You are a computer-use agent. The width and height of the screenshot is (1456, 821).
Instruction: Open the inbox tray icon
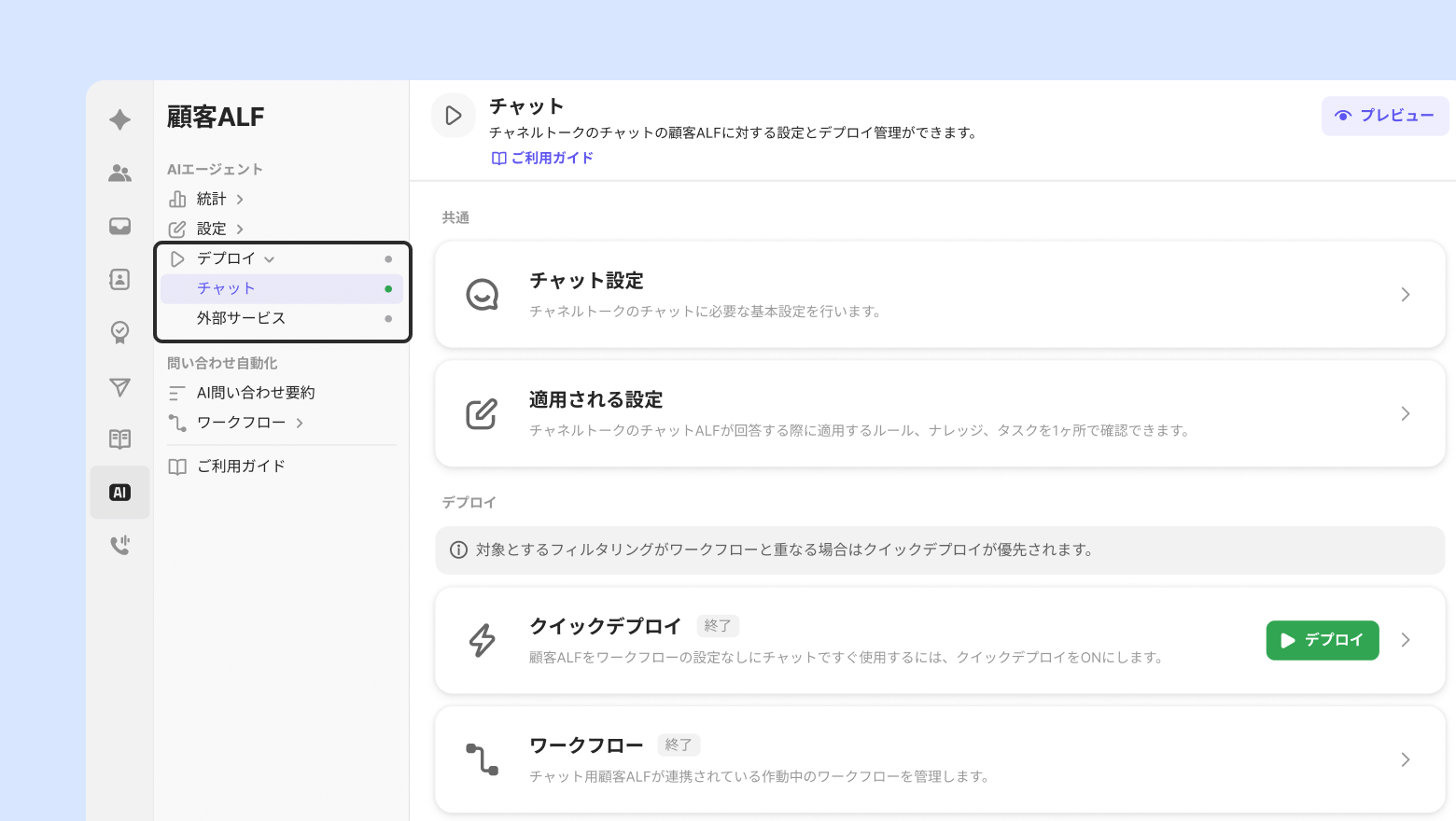click(119, 226)
